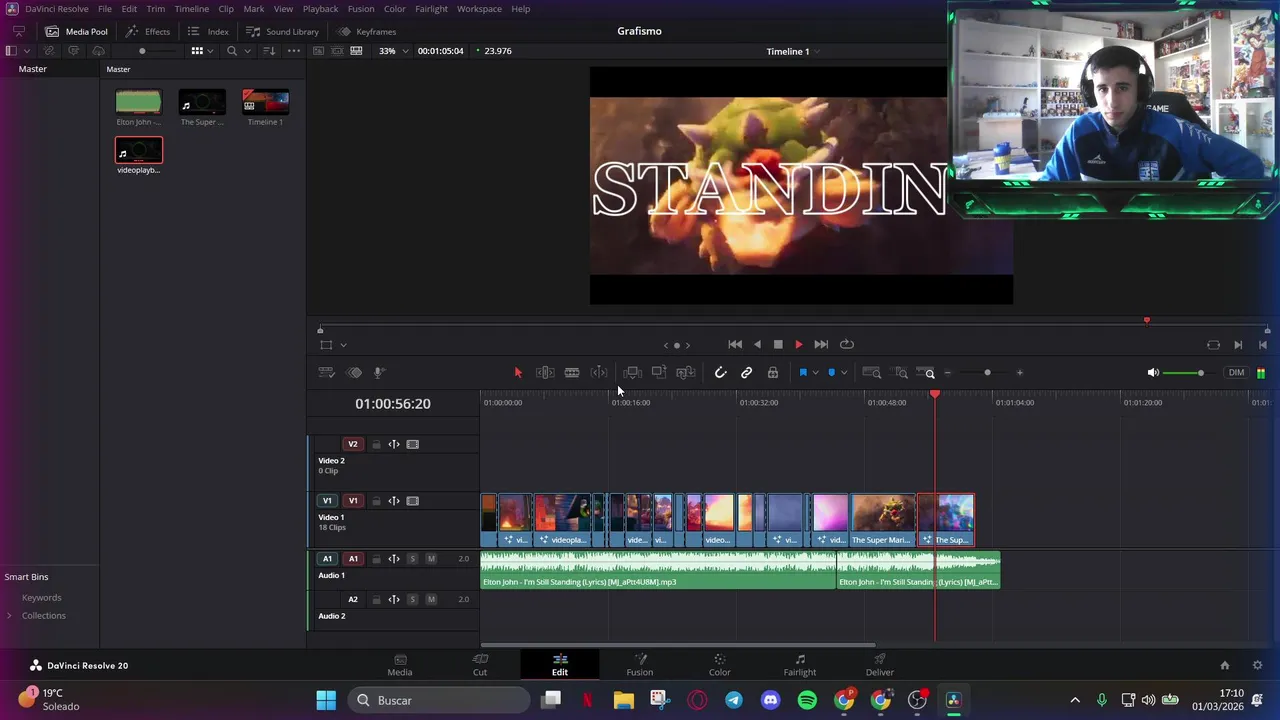Image resolution: width=1280 pixels, height=720 pixels.
Task: Open the Sound Library panel
Action: tap(282, 31)
